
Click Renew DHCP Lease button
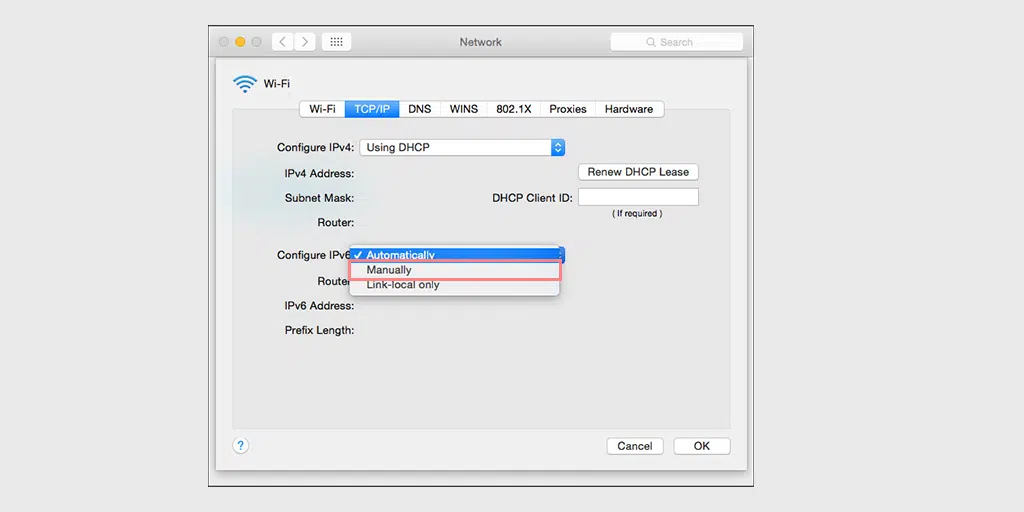[x=638, y=172]
